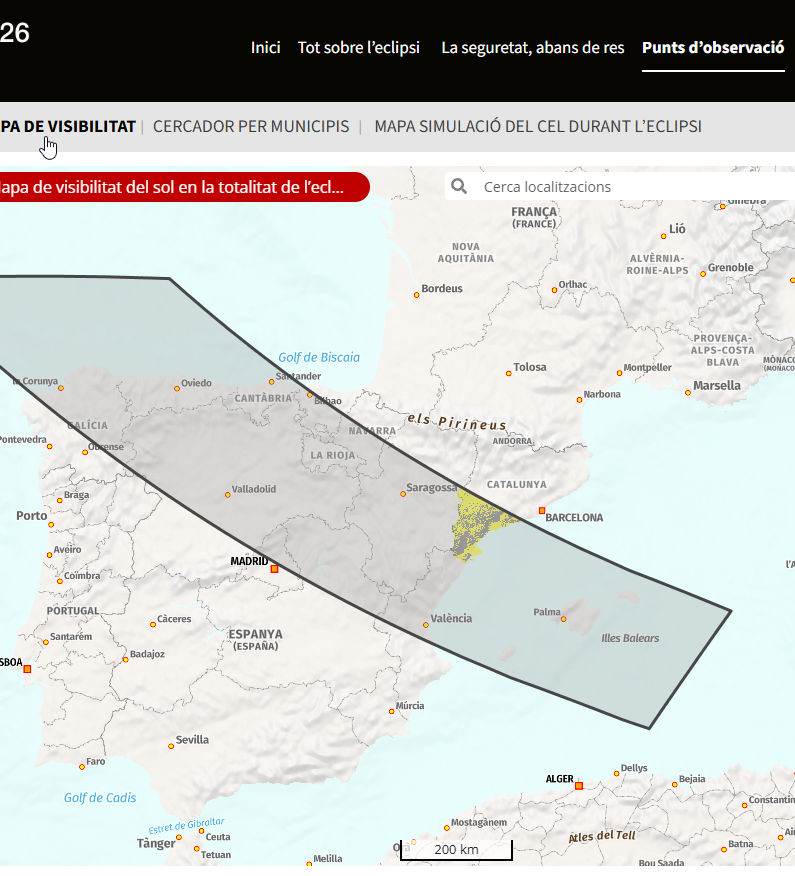Click the Barcelona city marker
The image size is (795, 876).
pyautogui.click(x=541, y=511)
